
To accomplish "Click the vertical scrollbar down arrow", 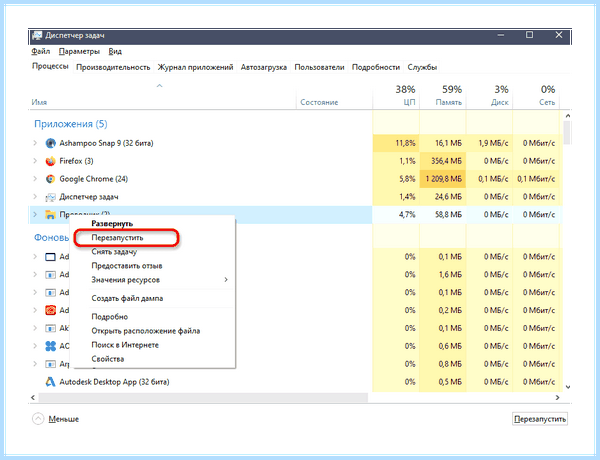I will (x=568, y=387).
